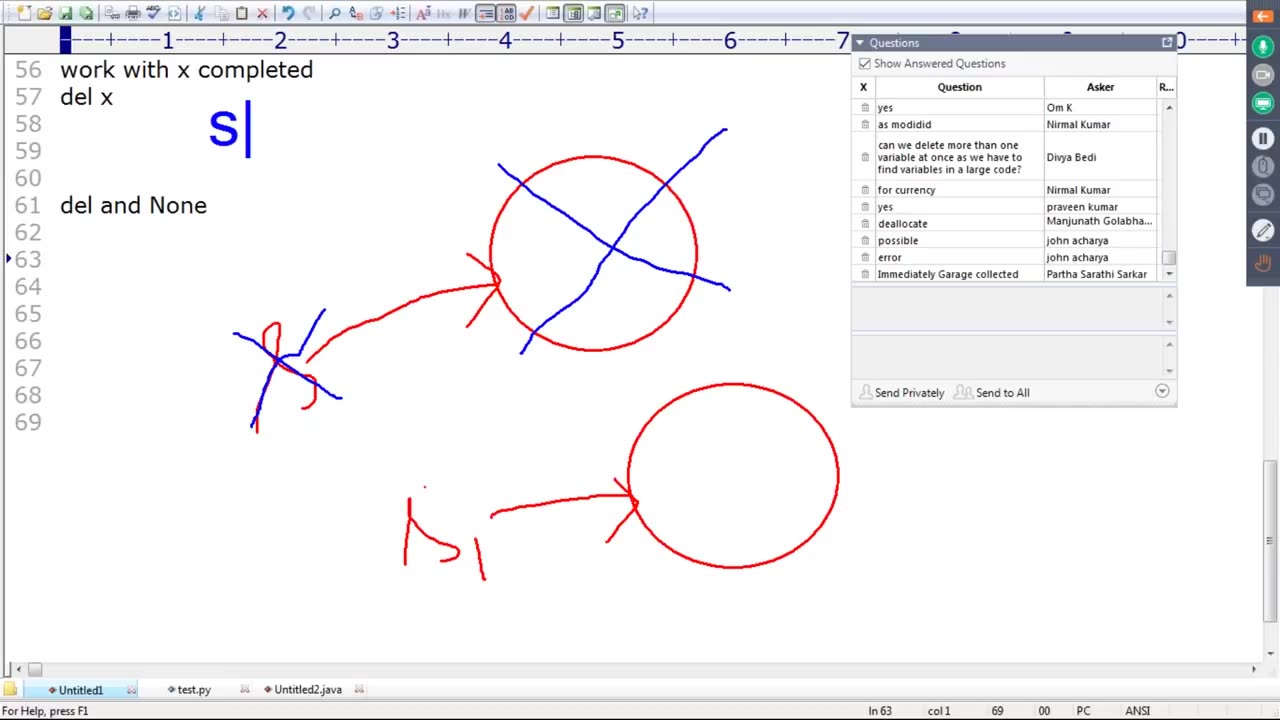The height and width of the screenshot is (720, 1280).
Task: Click the raise hand icon
Action: click(x=1263, y=263)
